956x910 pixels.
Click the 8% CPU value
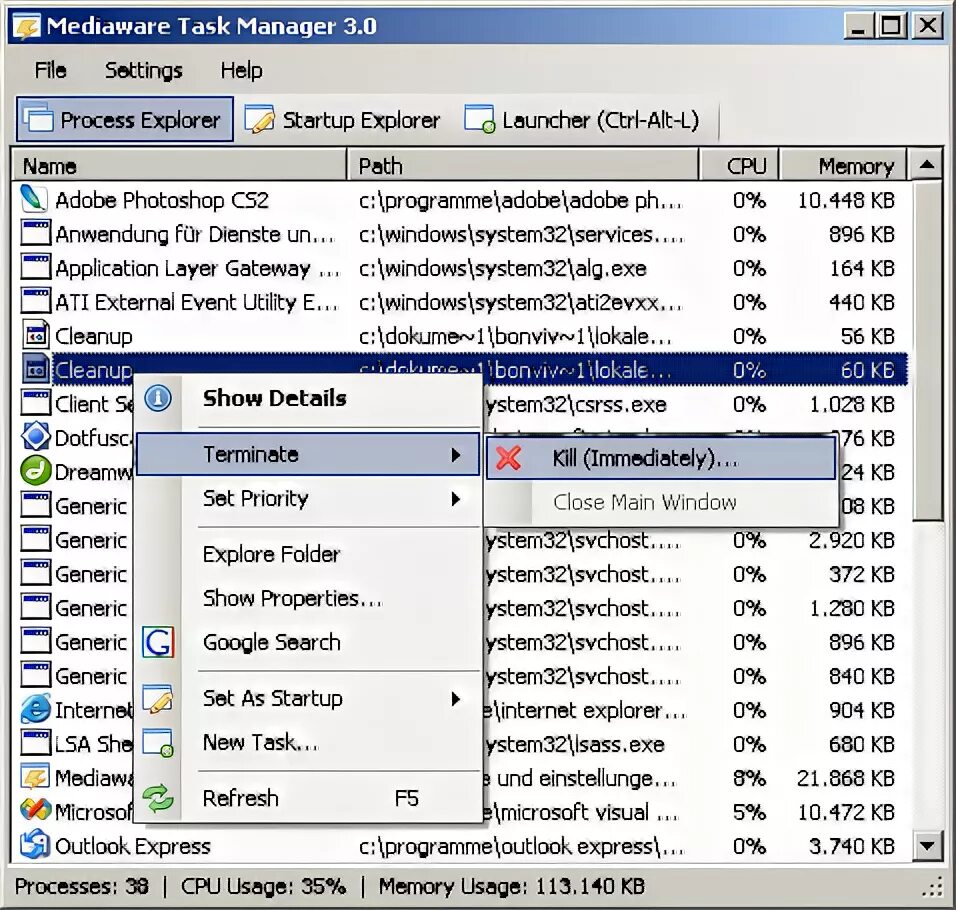[x=749, y=778]
